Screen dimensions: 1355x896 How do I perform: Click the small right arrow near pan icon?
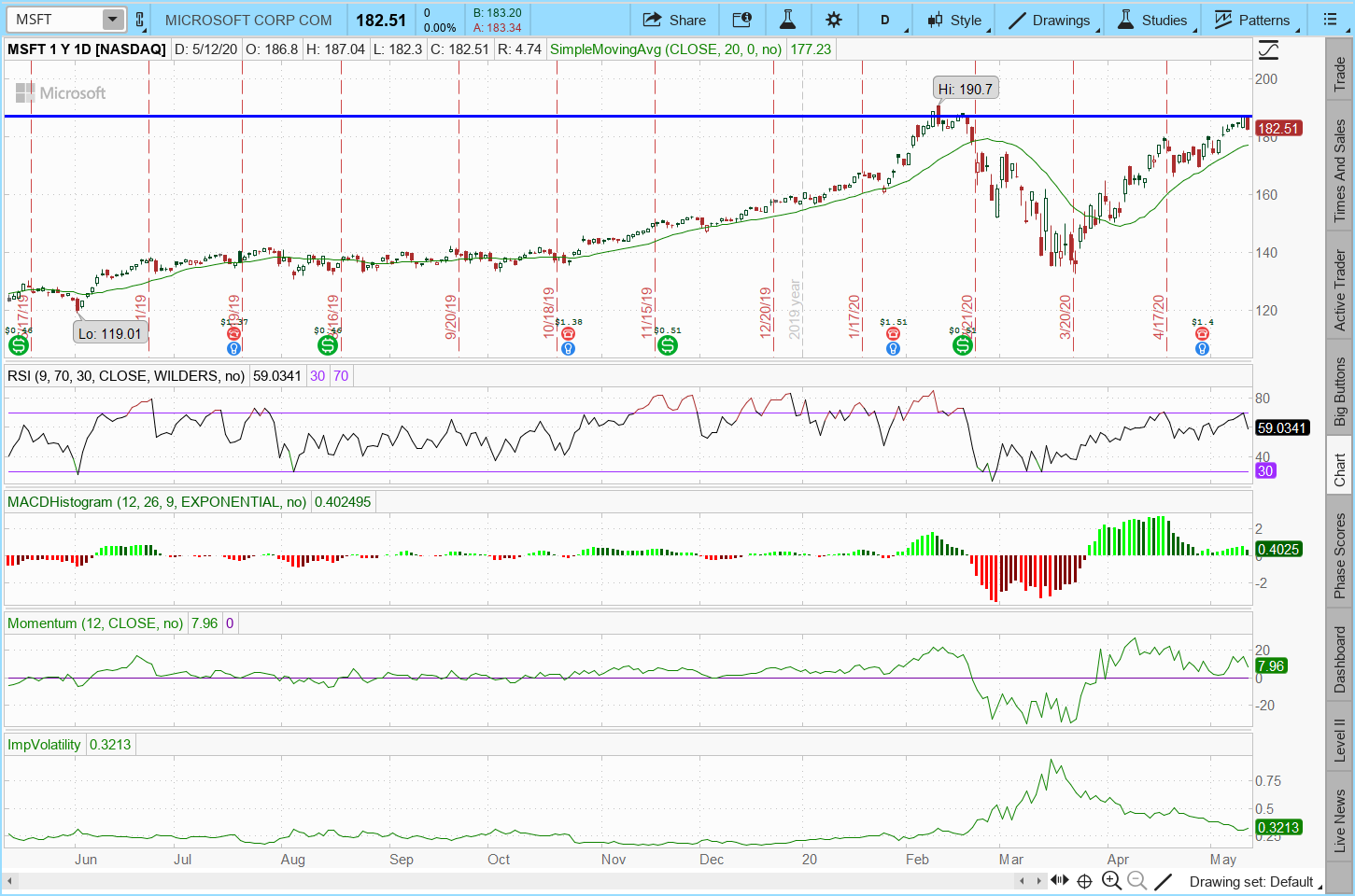pos(1038,881)
